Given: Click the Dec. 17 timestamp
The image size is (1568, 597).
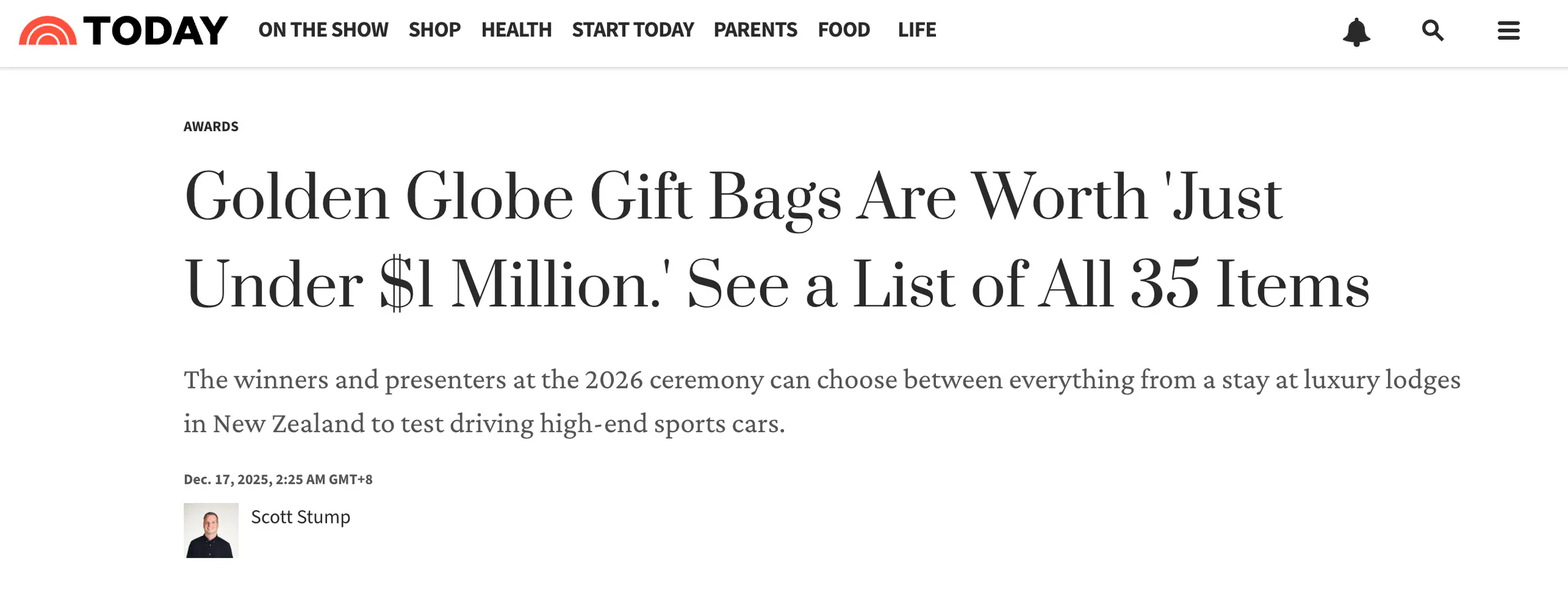Looking at the screenshot, I should click(279, 480).
